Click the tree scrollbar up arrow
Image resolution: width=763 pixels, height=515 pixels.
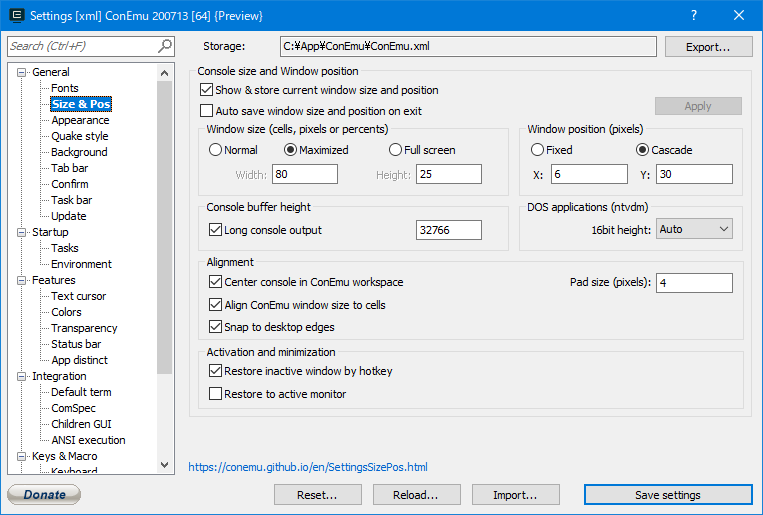click(164, 73)
